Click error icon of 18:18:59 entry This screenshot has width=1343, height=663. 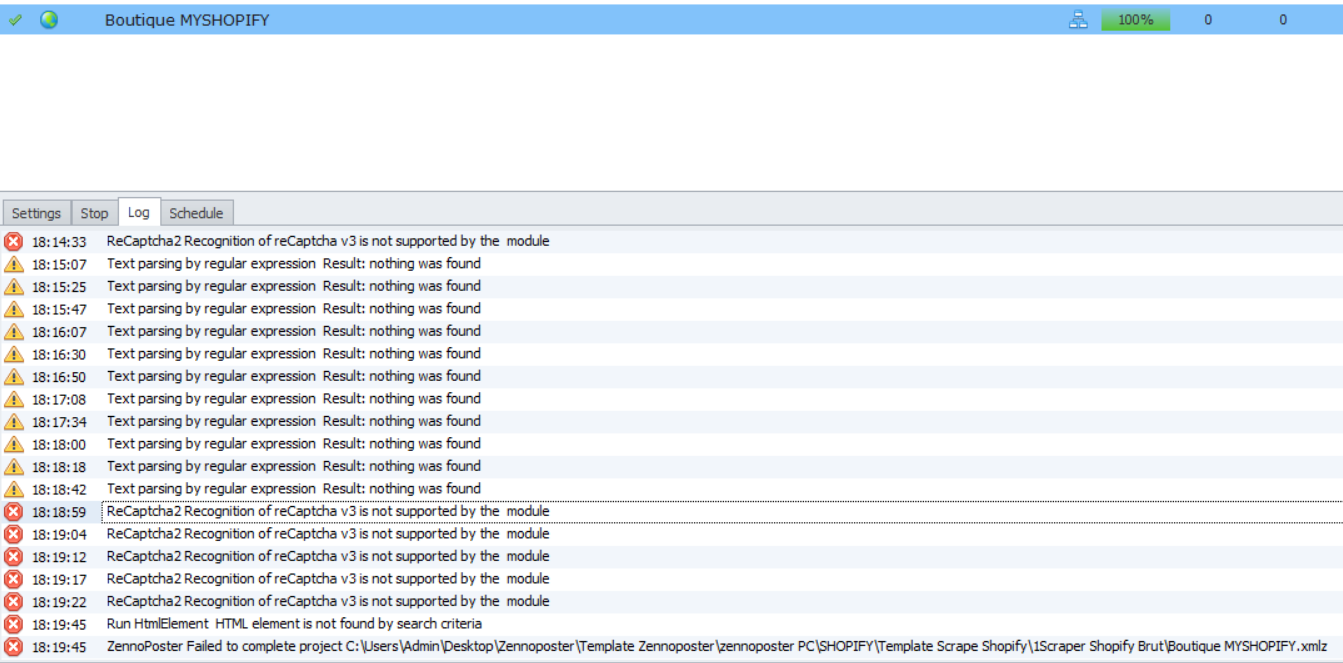click(13, 511)
